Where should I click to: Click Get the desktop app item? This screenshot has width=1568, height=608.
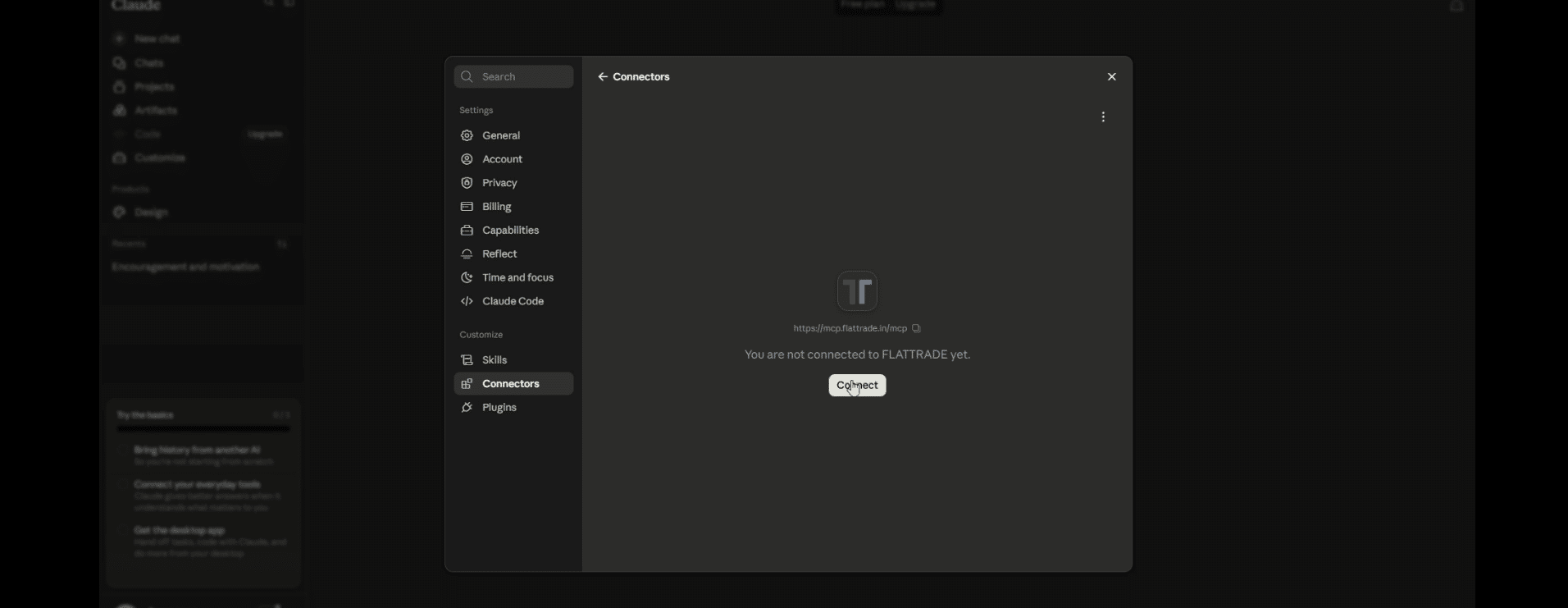203,542
